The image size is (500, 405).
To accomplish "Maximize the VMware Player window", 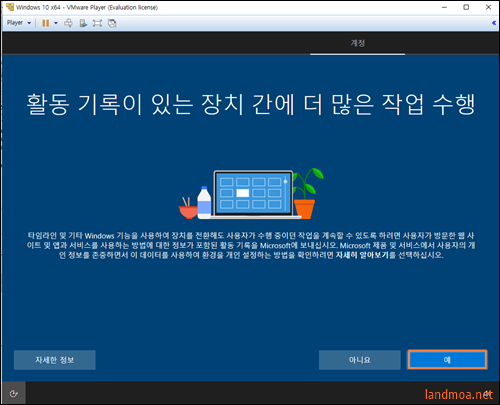I will click(466, 7).
